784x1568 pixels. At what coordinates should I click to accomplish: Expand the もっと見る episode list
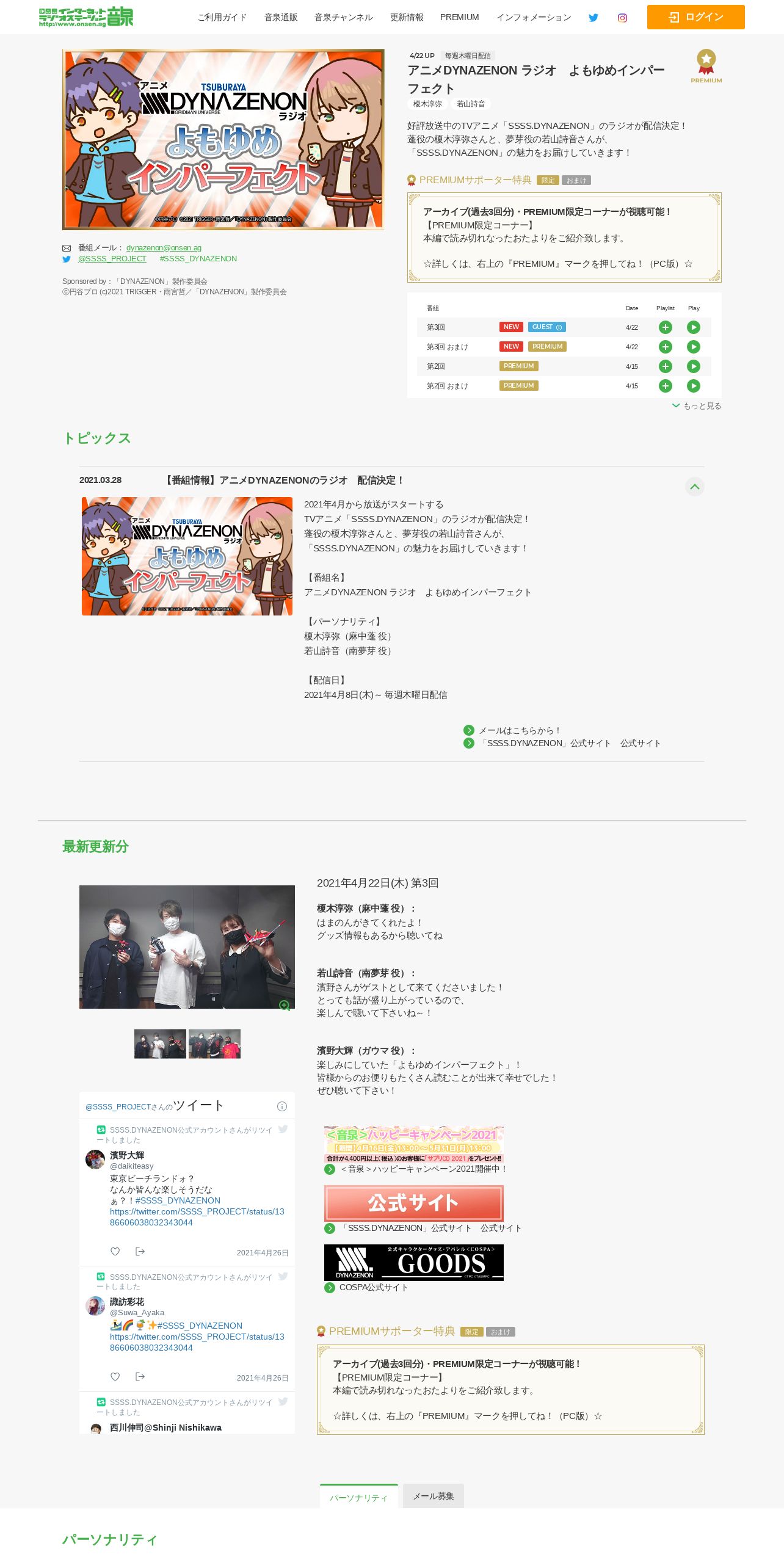point(697,406)
